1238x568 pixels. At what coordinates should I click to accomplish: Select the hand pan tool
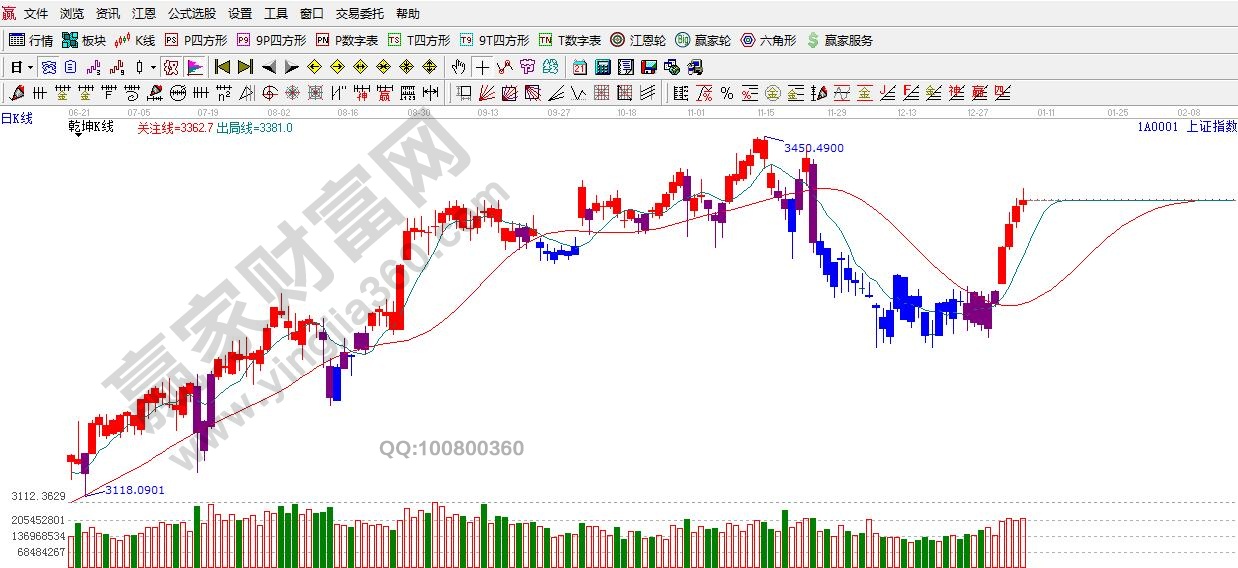tap(458, 67)
